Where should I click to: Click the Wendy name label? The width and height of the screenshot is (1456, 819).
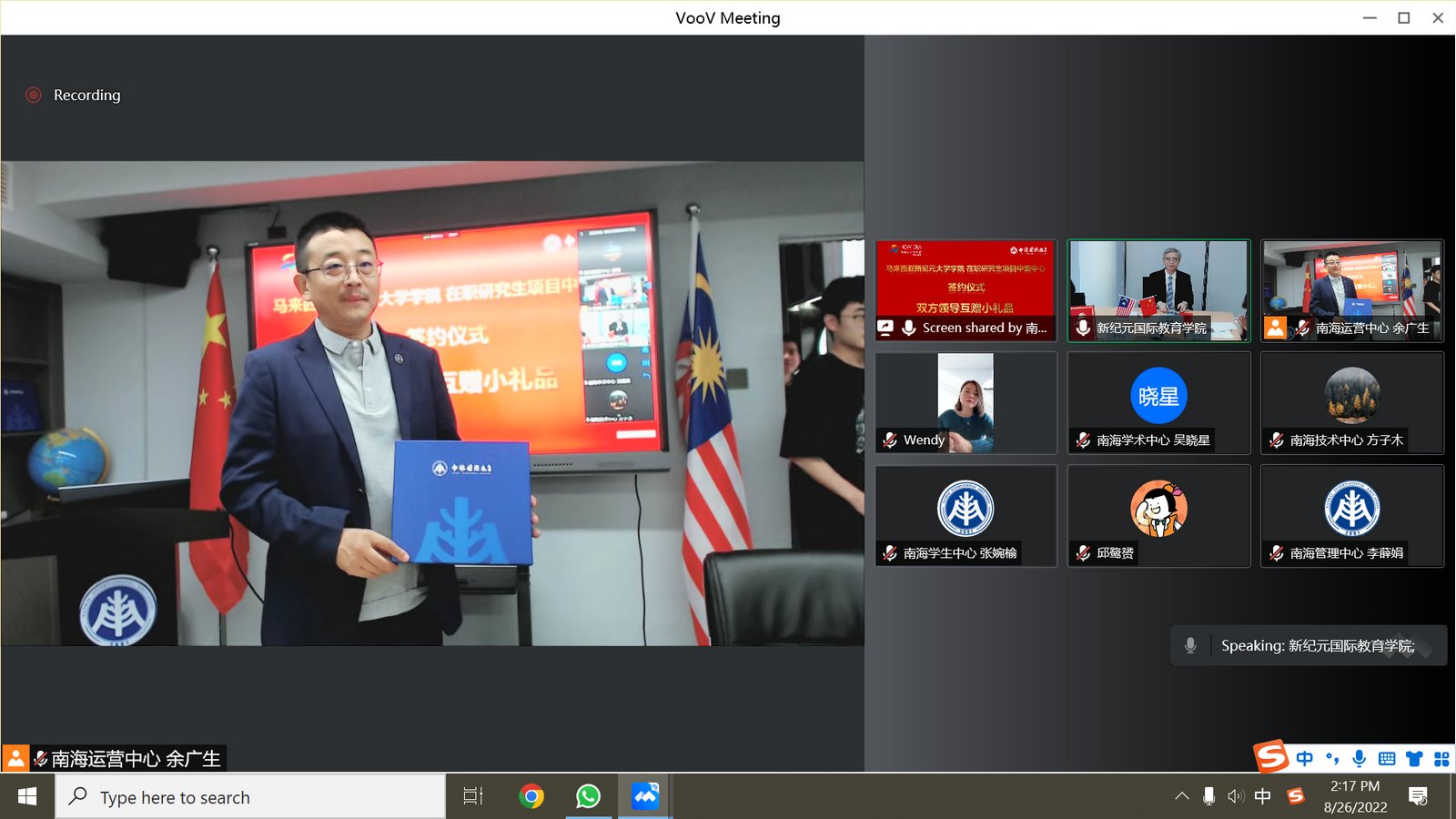(x=925, y=440)
